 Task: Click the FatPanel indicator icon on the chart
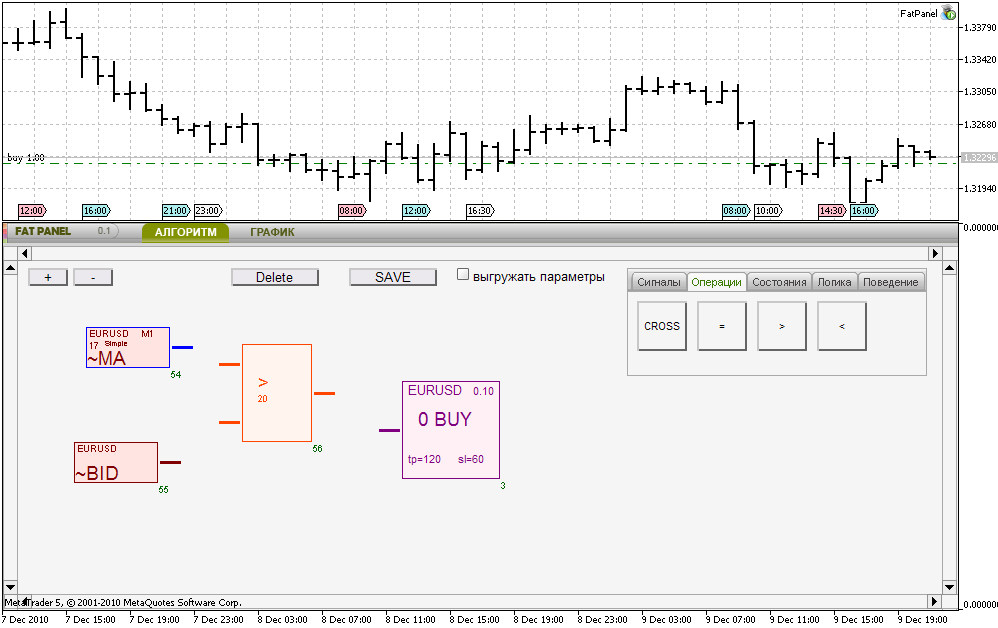[948, 13]
